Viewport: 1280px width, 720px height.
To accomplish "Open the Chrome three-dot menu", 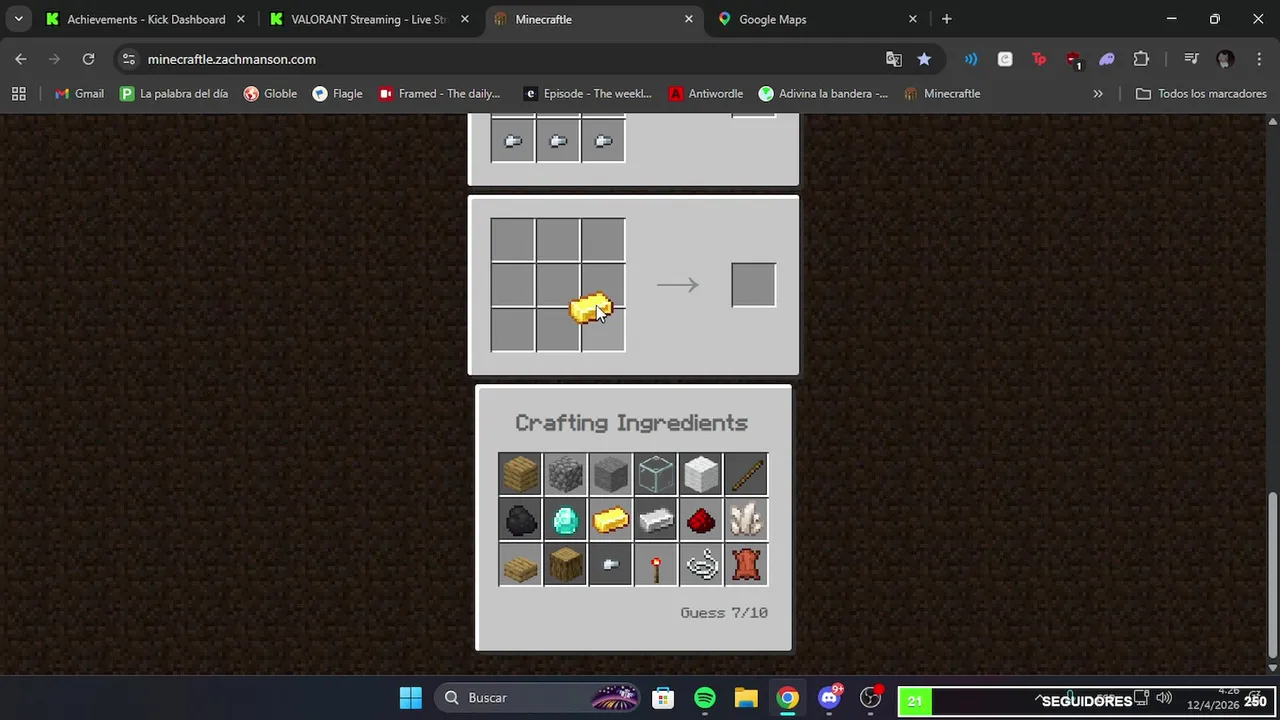I will 1258,59.
